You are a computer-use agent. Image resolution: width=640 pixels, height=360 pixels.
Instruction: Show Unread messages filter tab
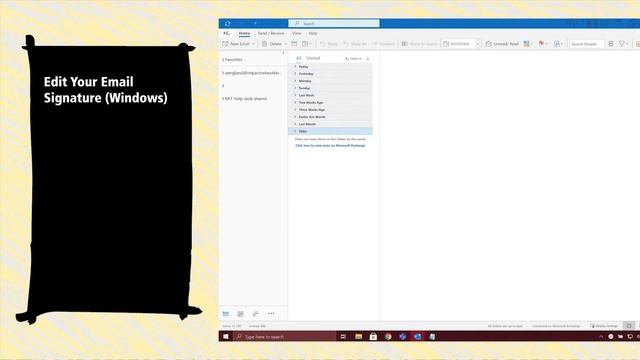click(313, 58)
